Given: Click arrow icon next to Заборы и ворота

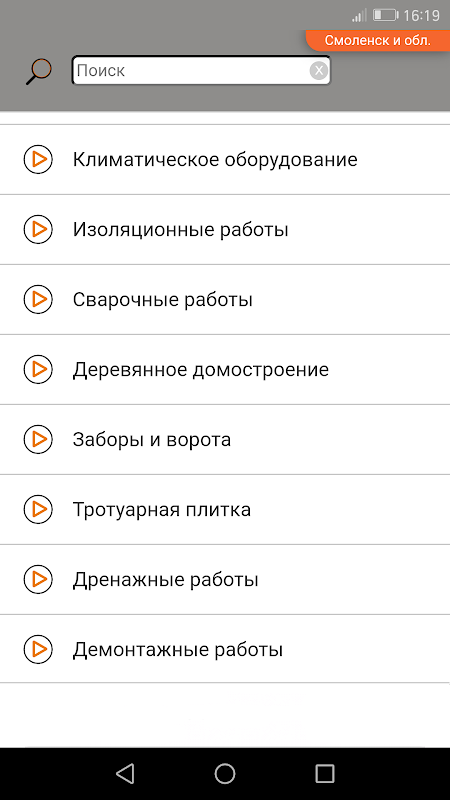Looking at the screenshot, I should (x=38, y=439).
